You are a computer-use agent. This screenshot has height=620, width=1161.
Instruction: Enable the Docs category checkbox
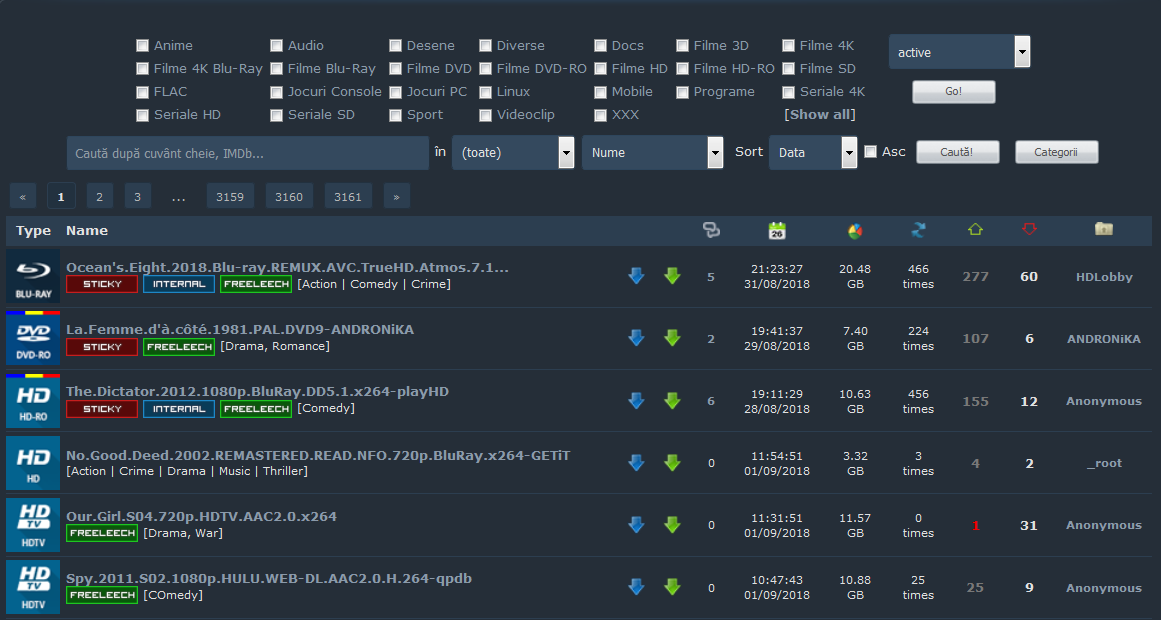(600, 46)
